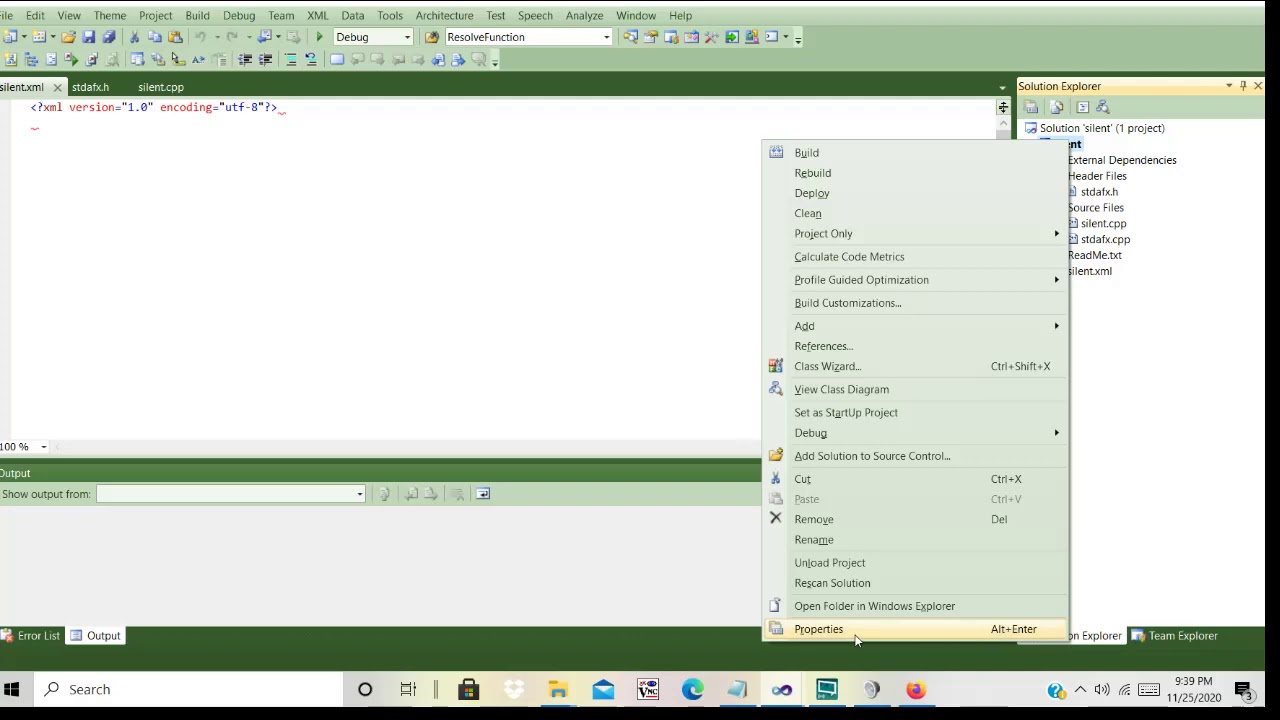The image size is (1280, 720).
Task: Open Task View on the taskbar
Action: [408, 690]
